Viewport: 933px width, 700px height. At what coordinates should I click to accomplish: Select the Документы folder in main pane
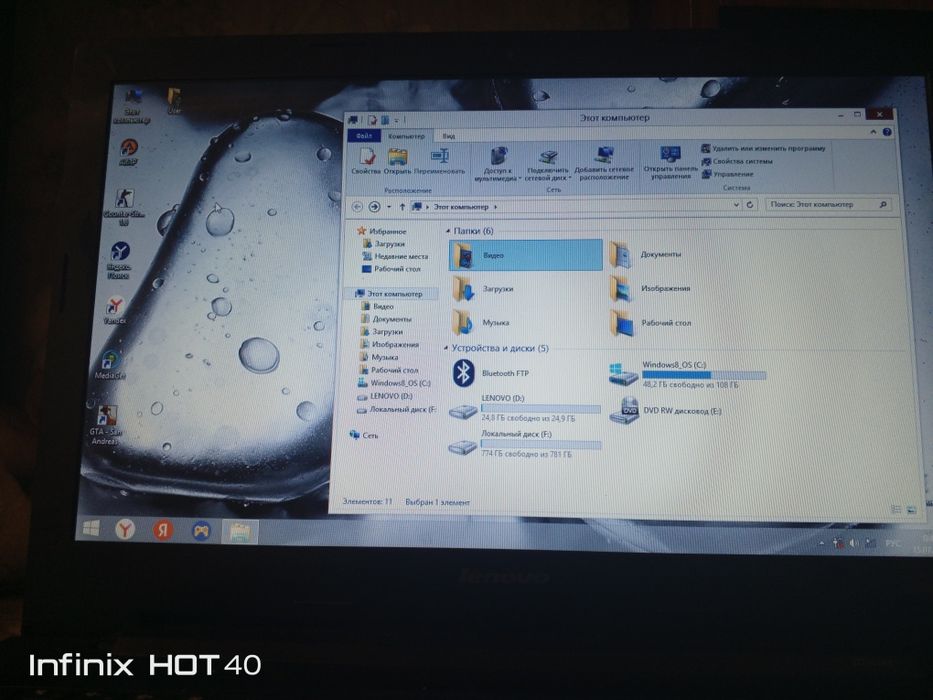pos(646,254)
